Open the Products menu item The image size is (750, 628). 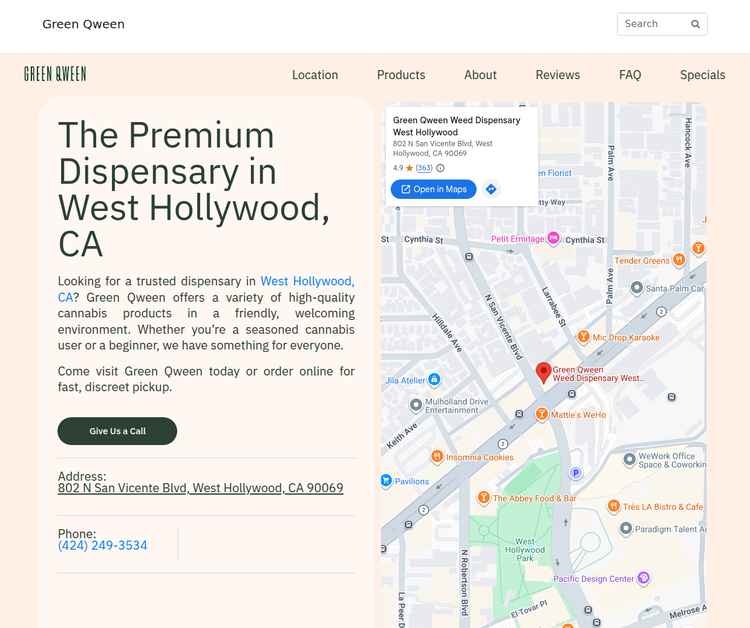click(401, 75)
